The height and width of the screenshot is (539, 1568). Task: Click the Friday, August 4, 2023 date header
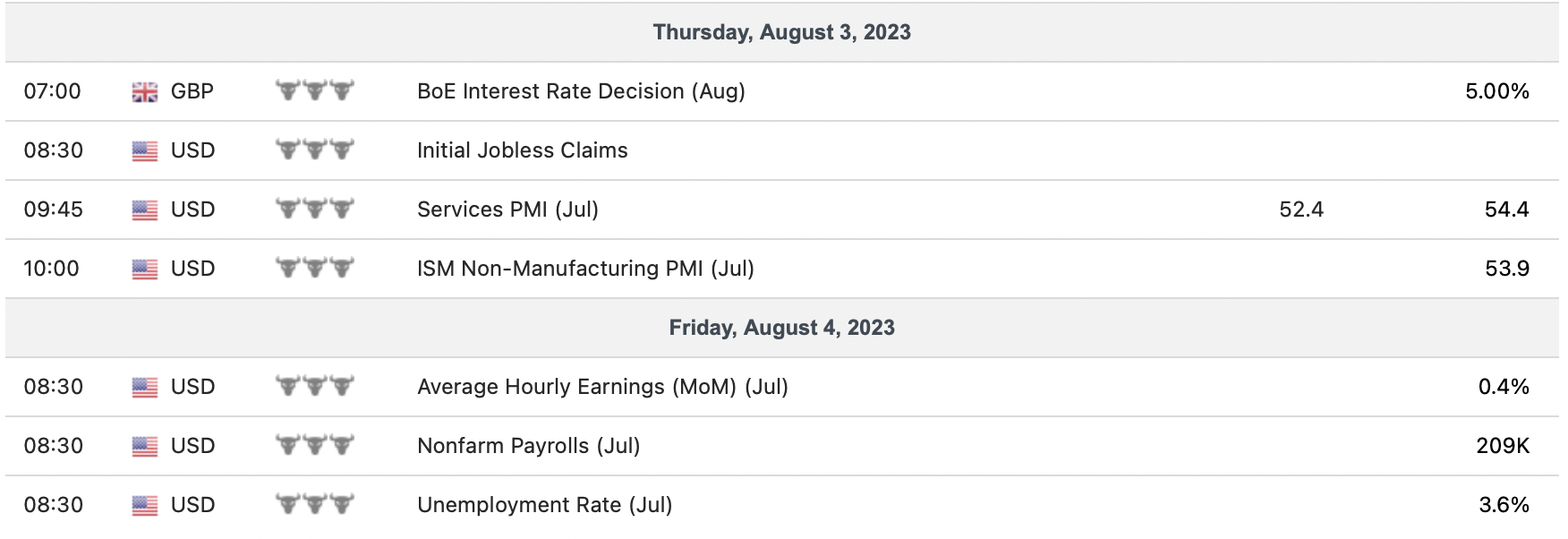point(781,328)
